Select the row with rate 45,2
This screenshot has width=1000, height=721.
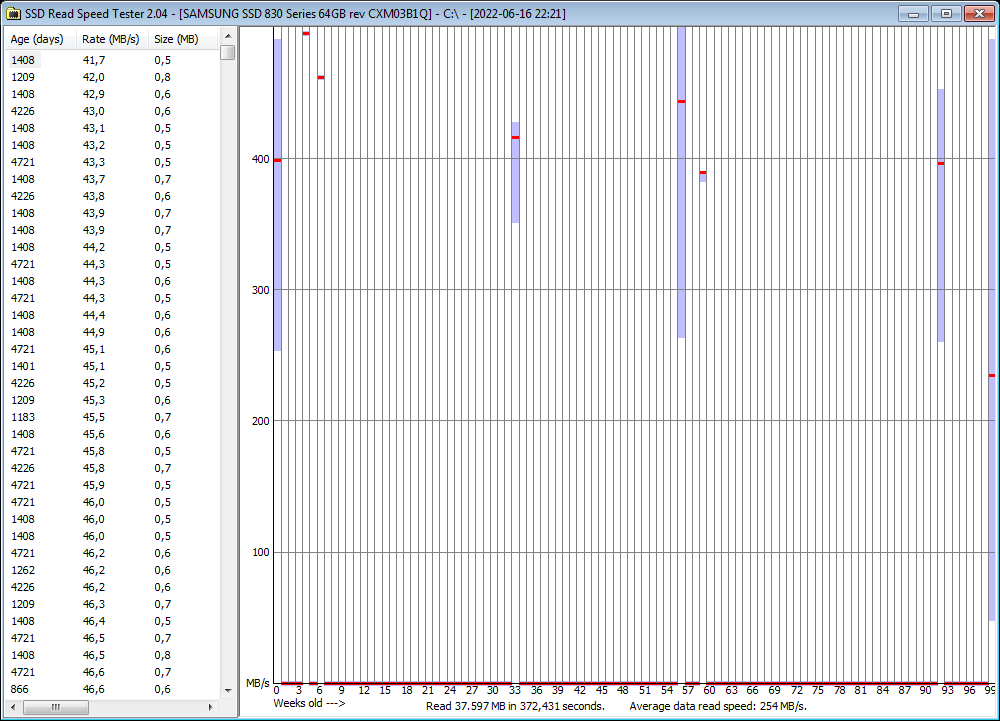pos(112,383)
